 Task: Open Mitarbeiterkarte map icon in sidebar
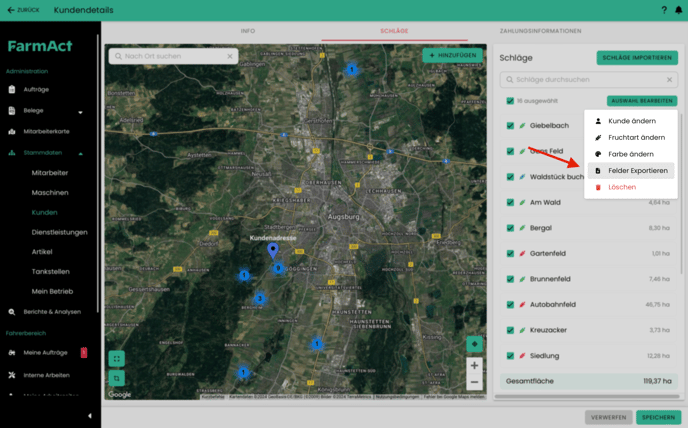pyautogui.click(x=12, y=132)
